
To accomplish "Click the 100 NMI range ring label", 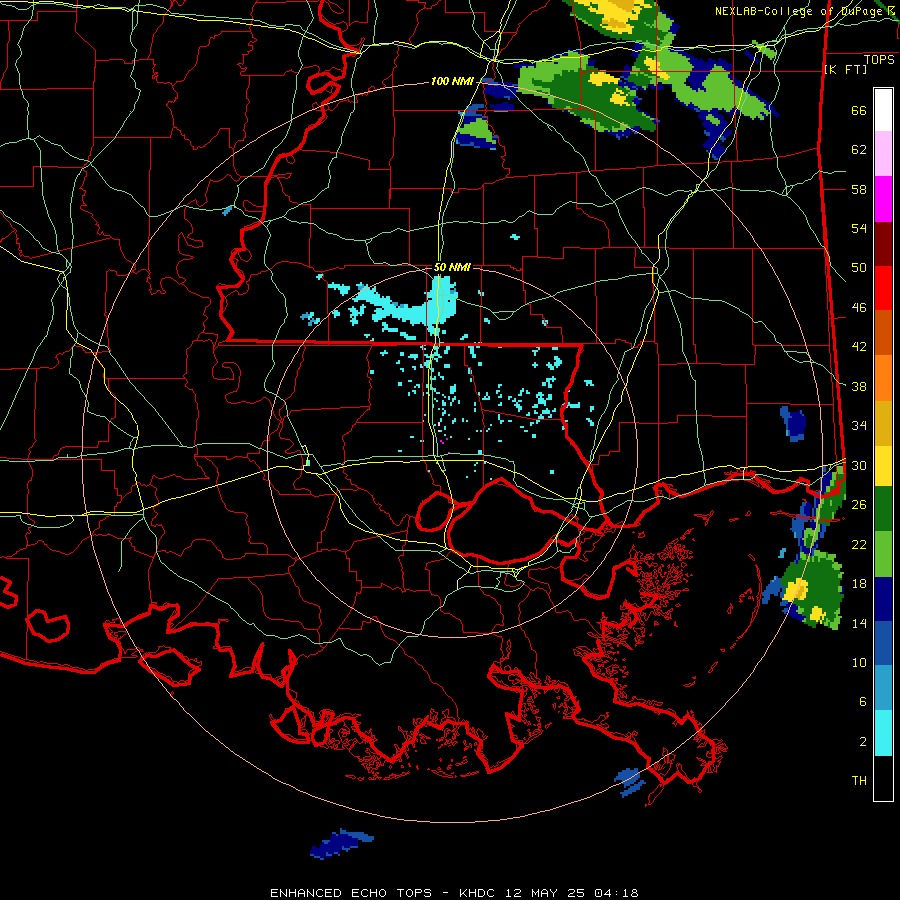I will tap(452, 82).
